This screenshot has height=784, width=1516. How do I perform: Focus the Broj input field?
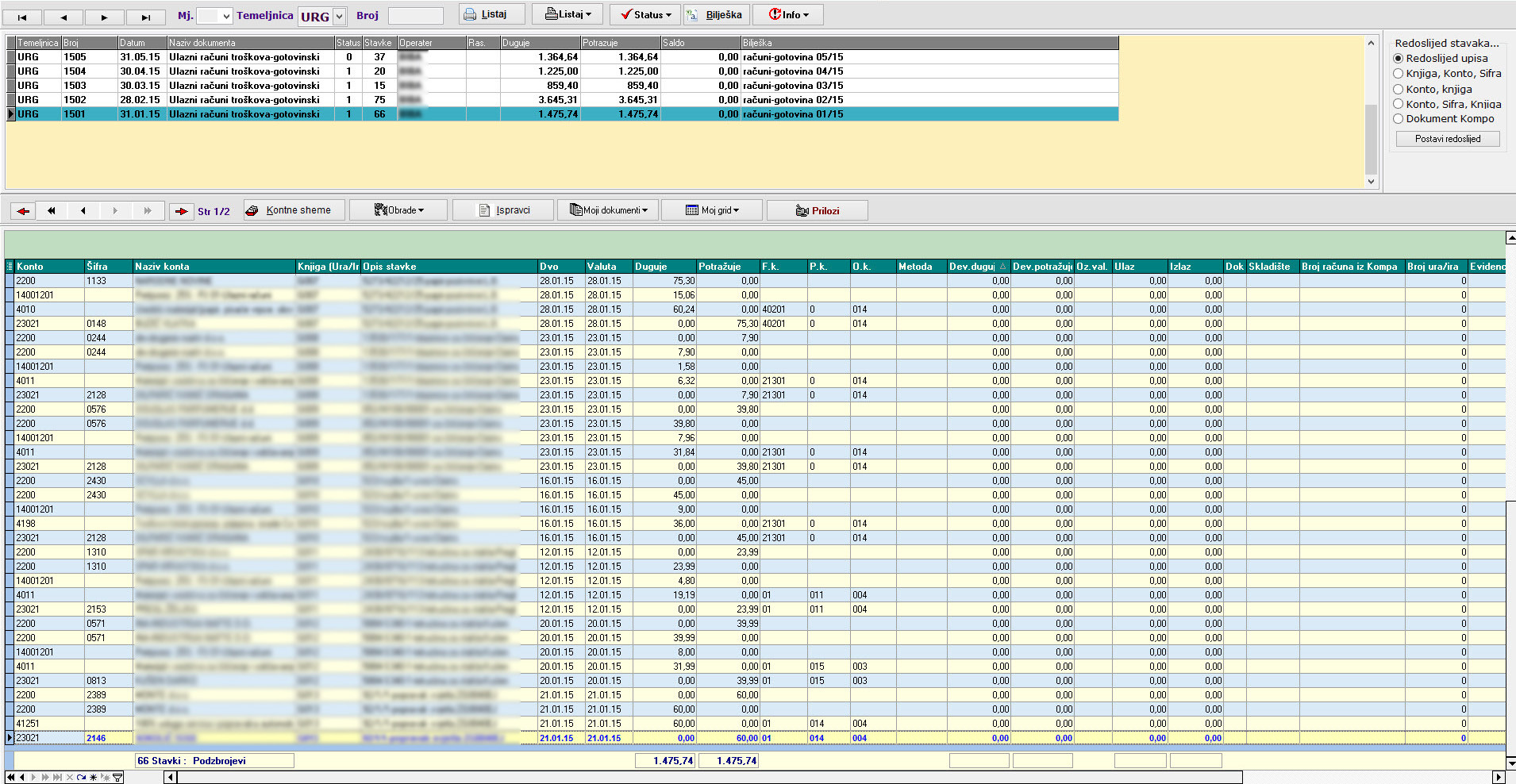click(415, 16)
